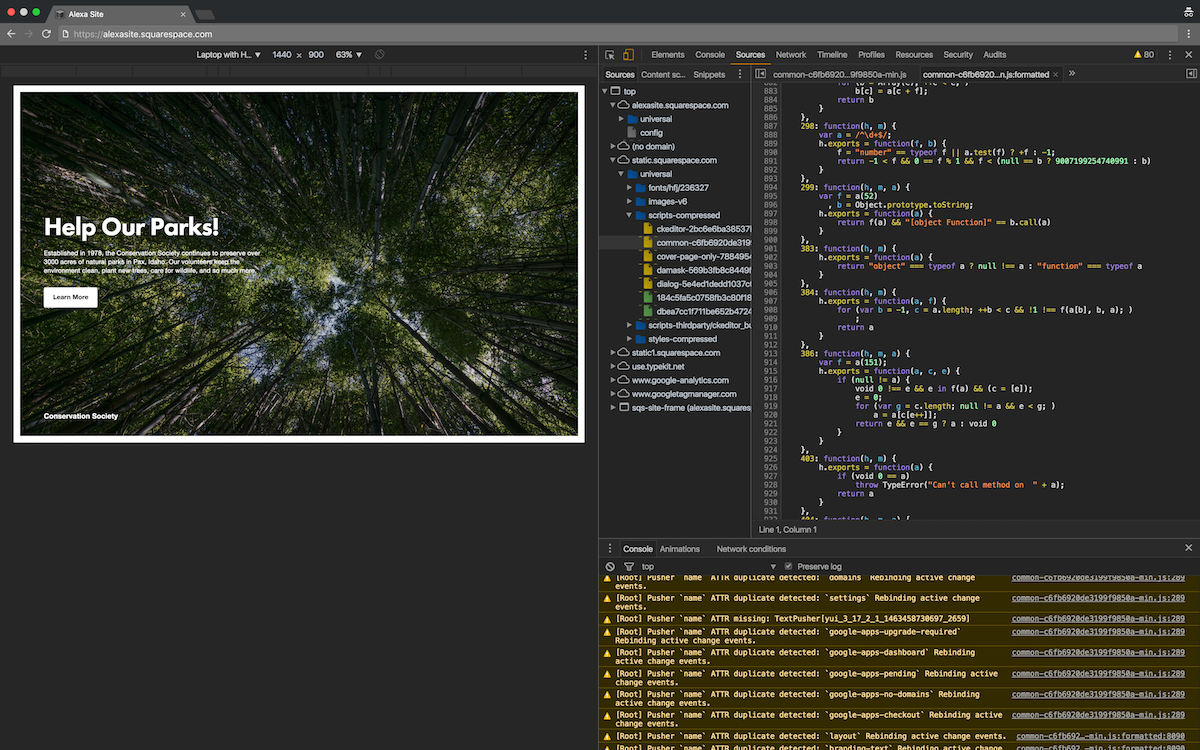1200x750 pixels.
Task: Open the console filter icon
Action: click(x=628, y=566)
